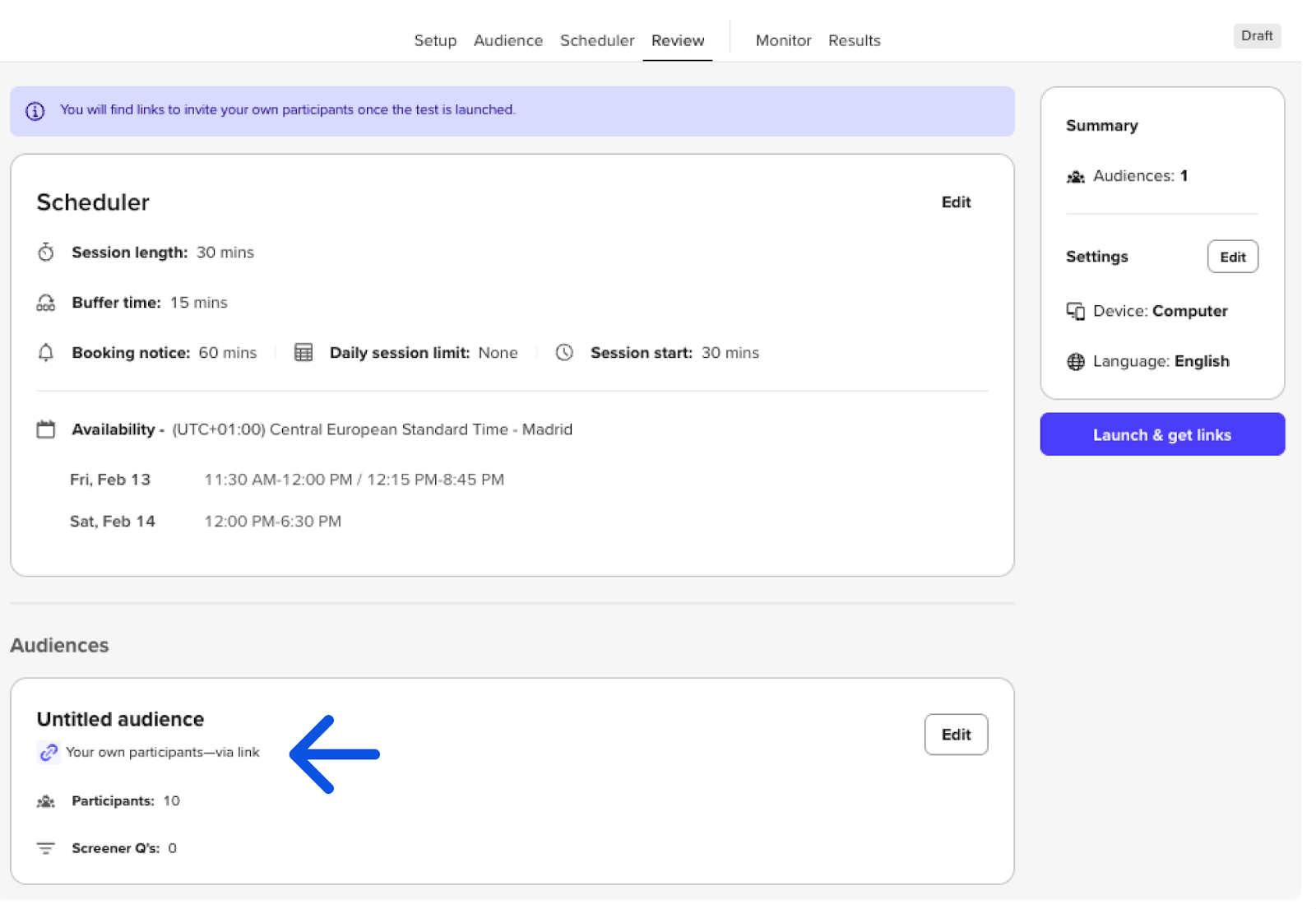Click the calendar icon next to Availability

coord(46,429)
